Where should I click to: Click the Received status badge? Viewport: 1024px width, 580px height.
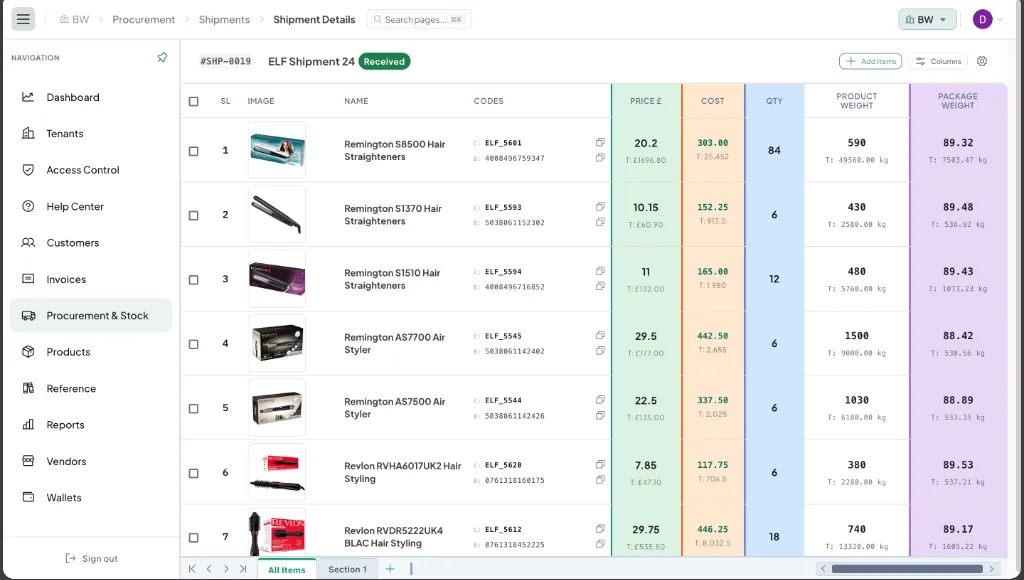coord(384,61)
